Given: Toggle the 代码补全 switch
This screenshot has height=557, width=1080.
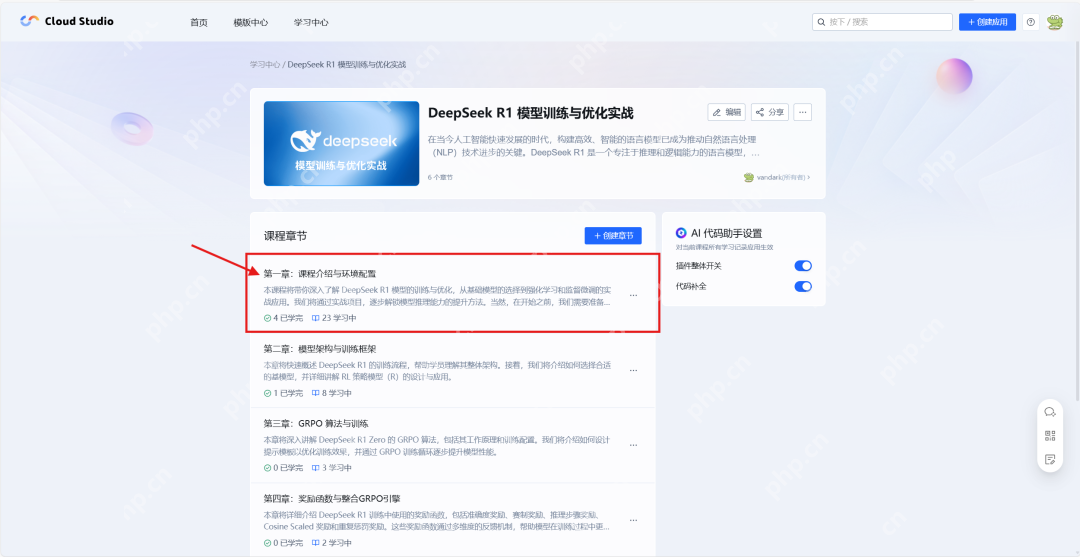Looking at the screenshot, I should [x=803, y=286].
